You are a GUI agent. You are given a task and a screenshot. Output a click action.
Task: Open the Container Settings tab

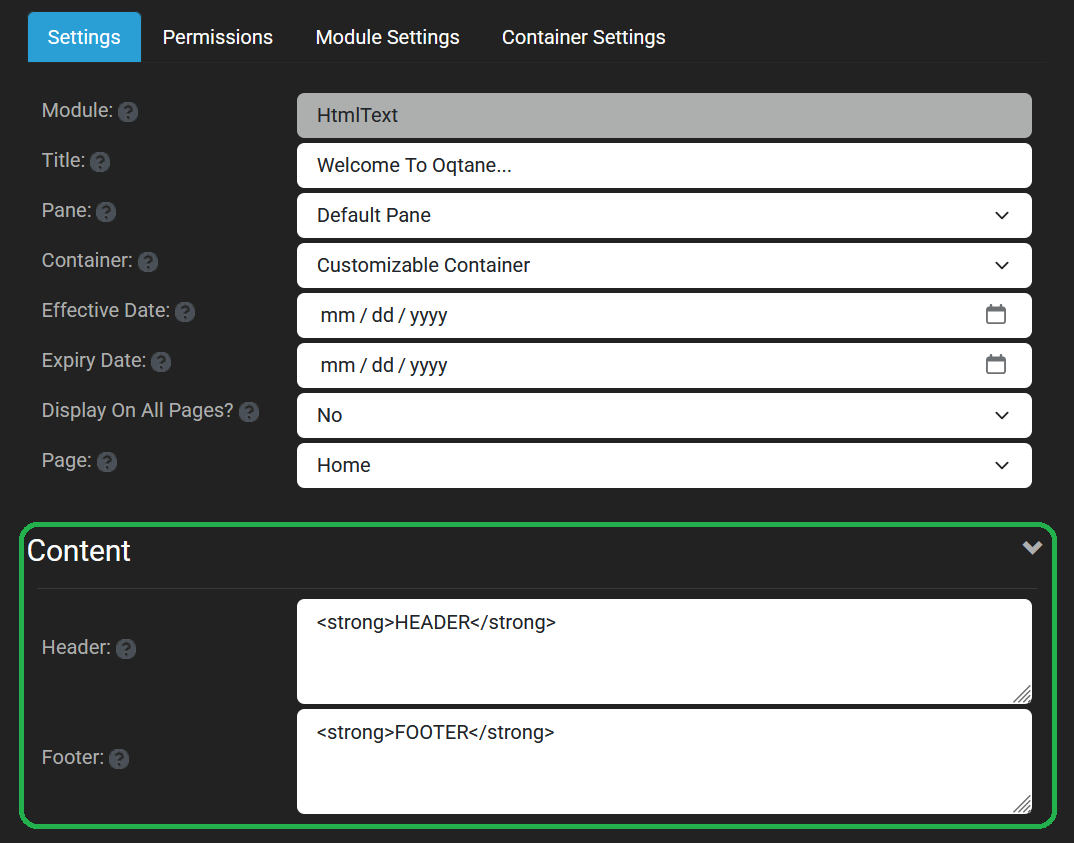click(x=584, y=37)
